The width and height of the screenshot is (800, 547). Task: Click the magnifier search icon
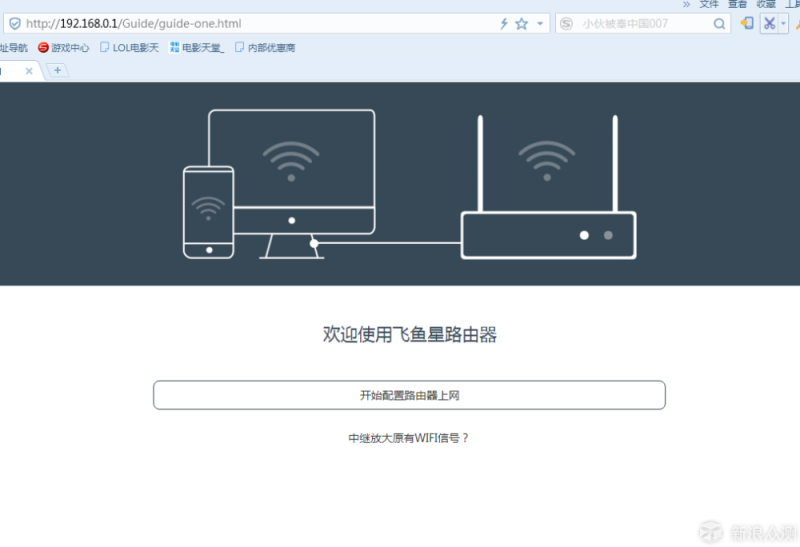coord(719,23)
